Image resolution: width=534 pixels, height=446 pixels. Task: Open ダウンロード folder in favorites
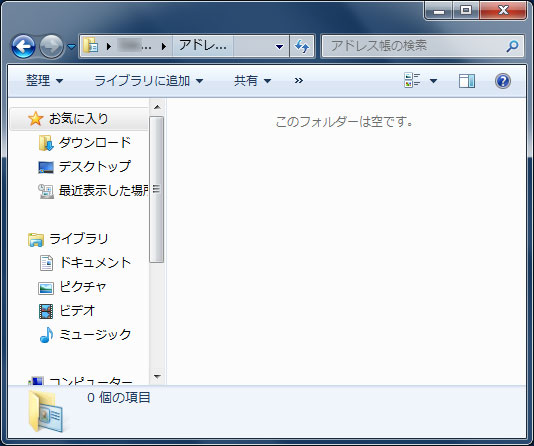click(95, 143)
